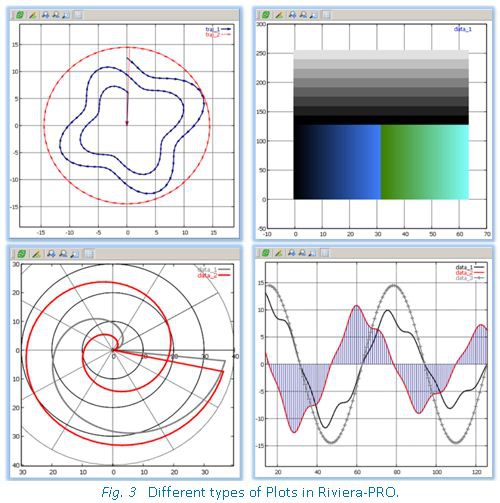Zoom in on the sine waveform plot

pyautogui.click(x=292, y=253)
